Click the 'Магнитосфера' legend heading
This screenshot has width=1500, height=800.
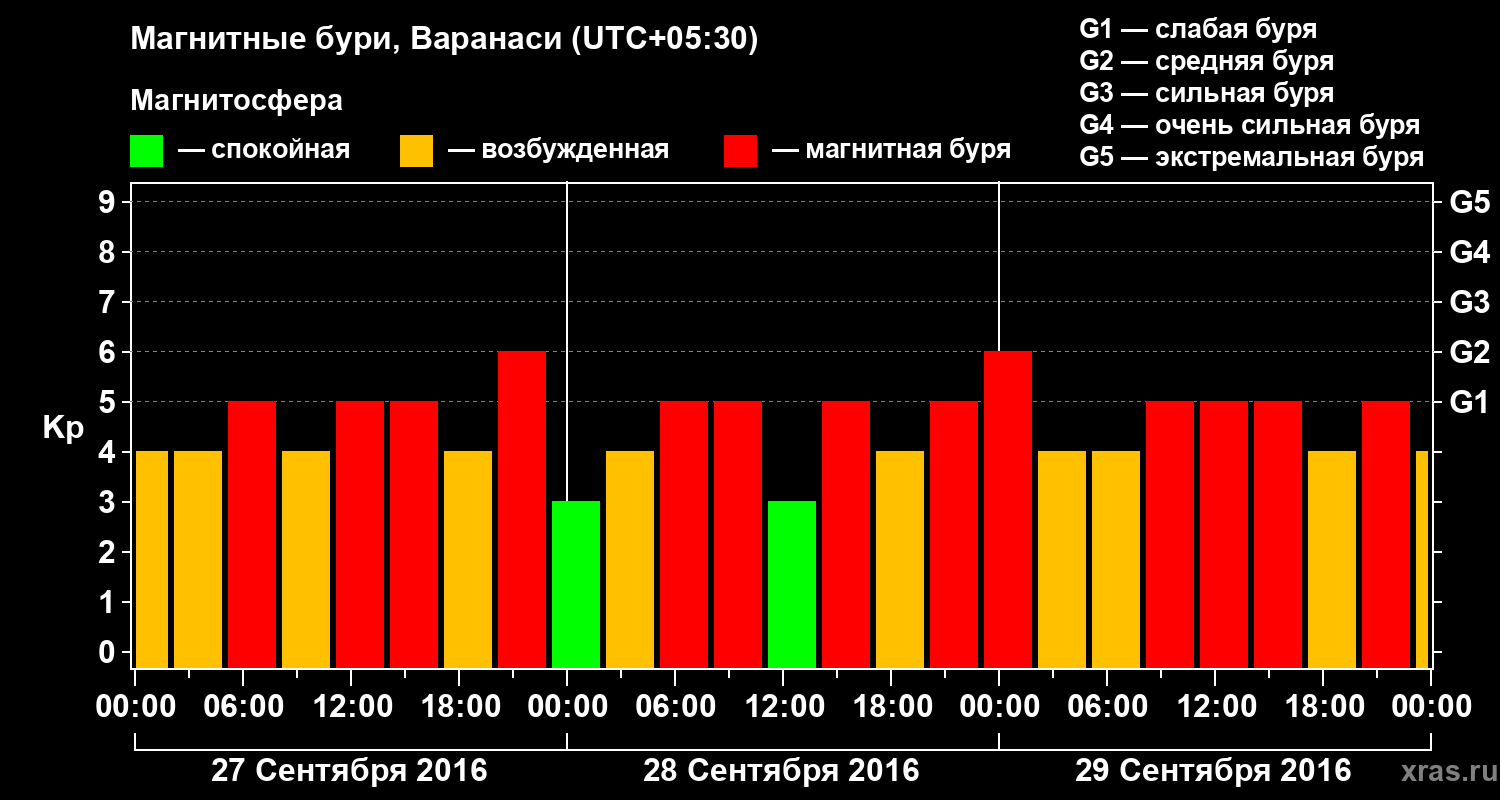coord(236,101)
